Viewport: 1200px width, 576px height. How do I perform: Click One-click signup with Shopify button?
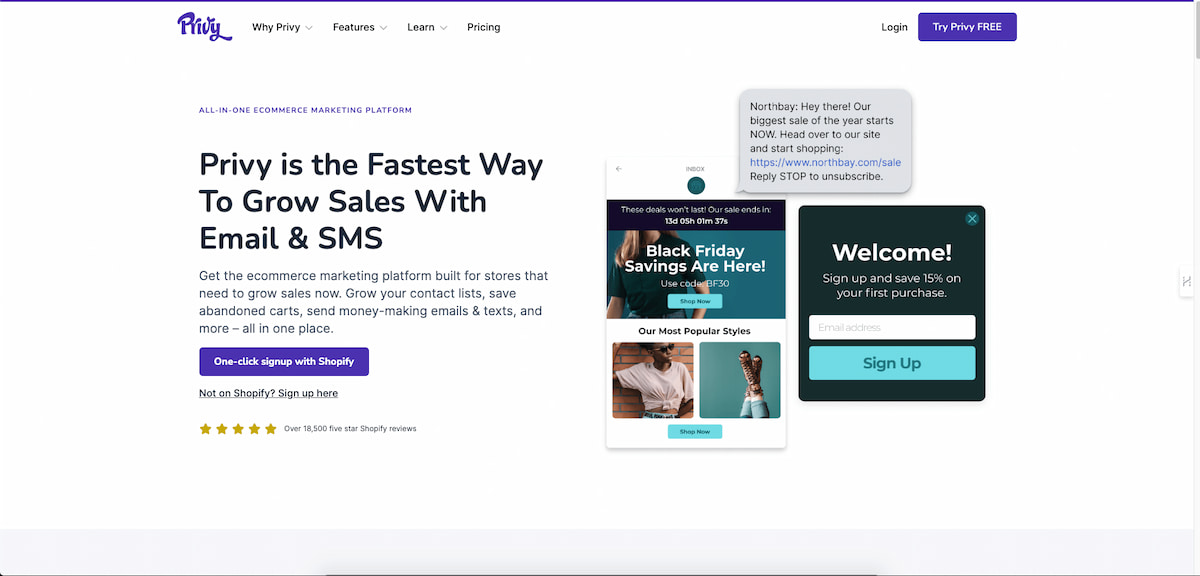click(x=284, y=361)
